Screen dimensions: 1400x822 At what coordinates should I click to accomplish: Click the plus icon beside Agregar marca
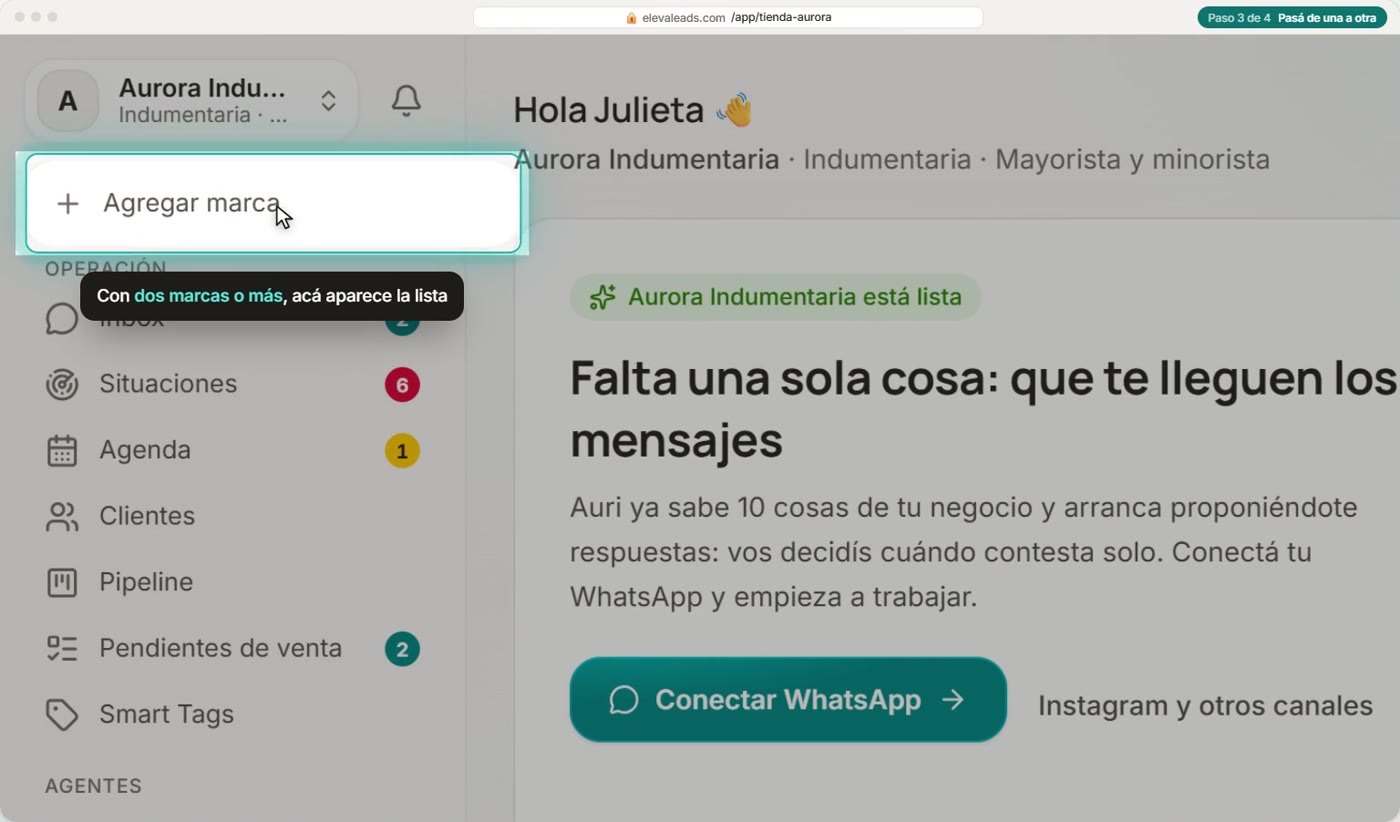coord(68,204)
